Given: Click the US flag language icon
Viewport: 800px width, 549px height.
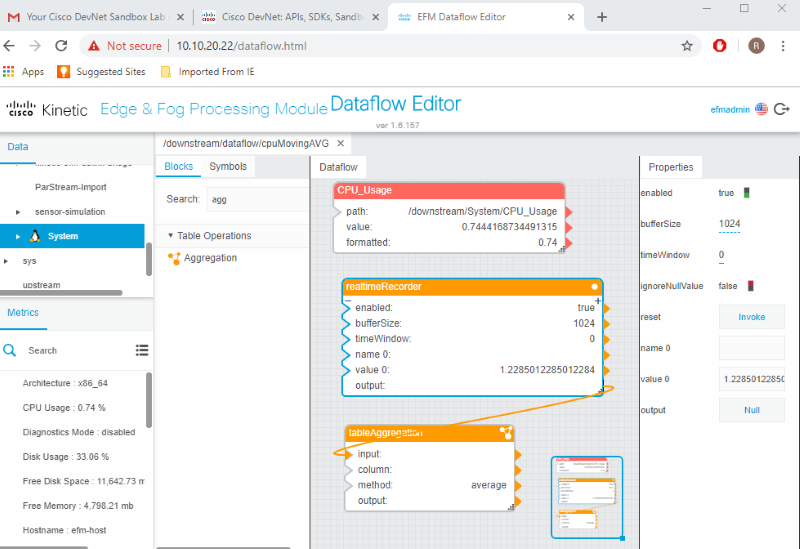Looking at the screenshot, I should 761,109.
